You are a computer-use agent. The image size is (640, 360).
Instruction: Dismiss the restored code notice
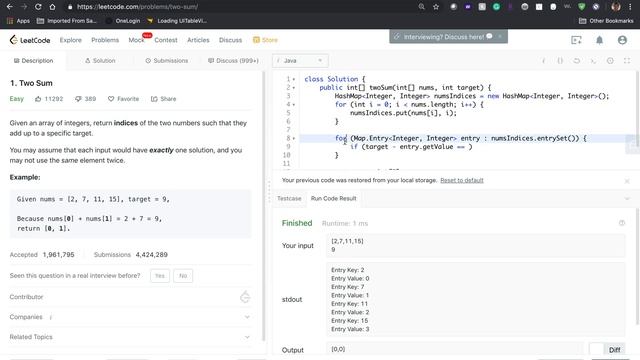click(627, 181)
